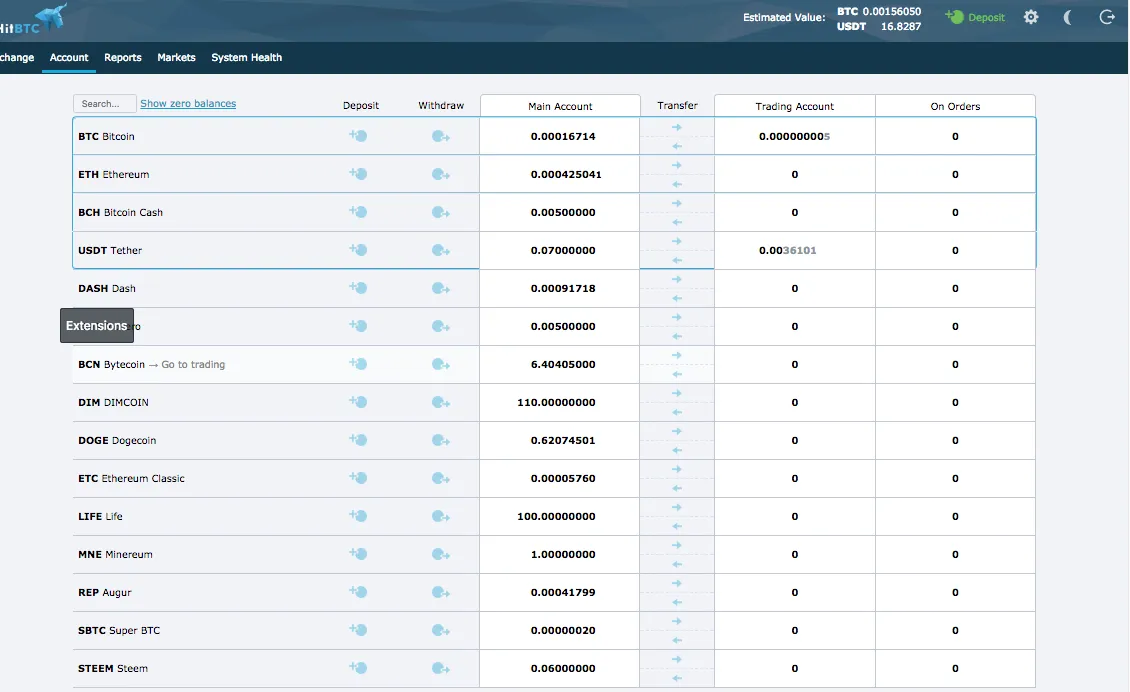This screenshot has height=692, width=1130.
Task: Transfer BTC to trading account arrow
Action: pos(677,128)
